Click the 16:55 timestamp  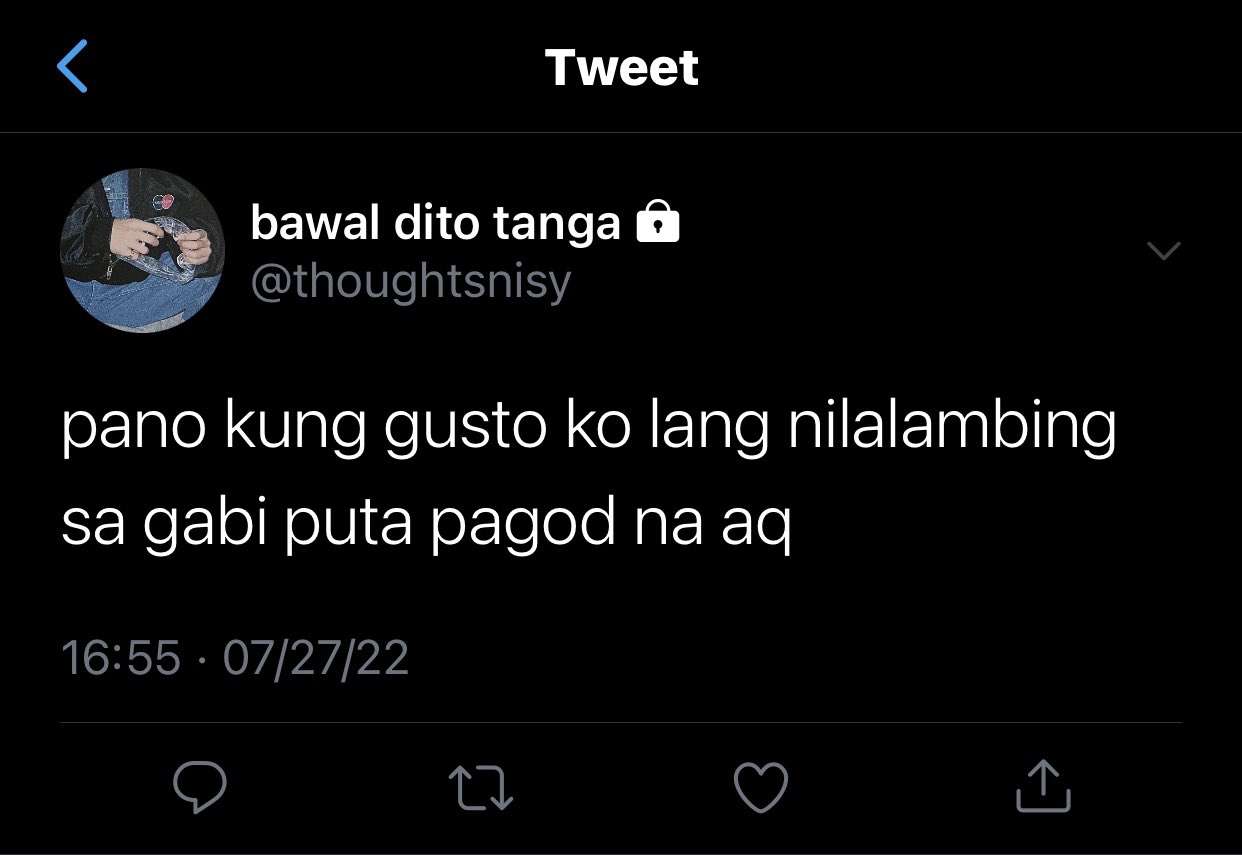[x=121, y=658]
